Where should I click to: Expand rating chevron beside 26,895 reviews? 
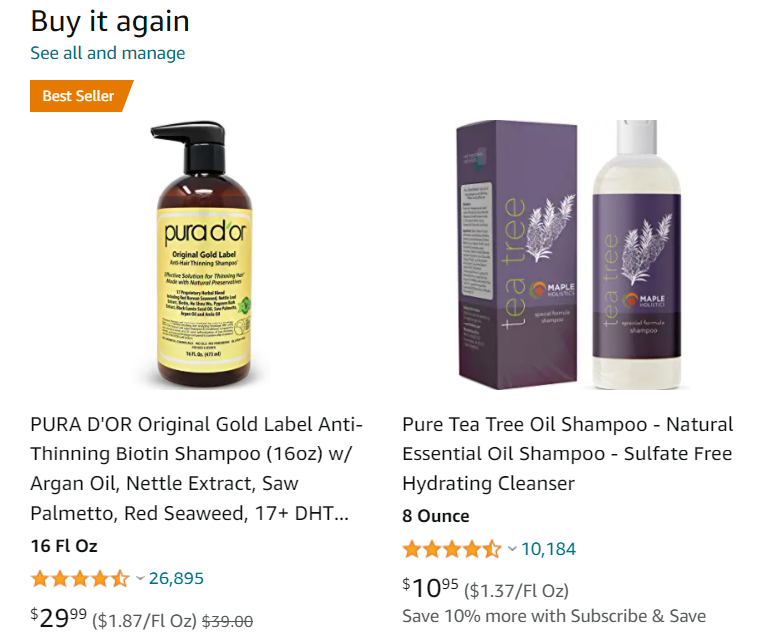click(140, 578)
